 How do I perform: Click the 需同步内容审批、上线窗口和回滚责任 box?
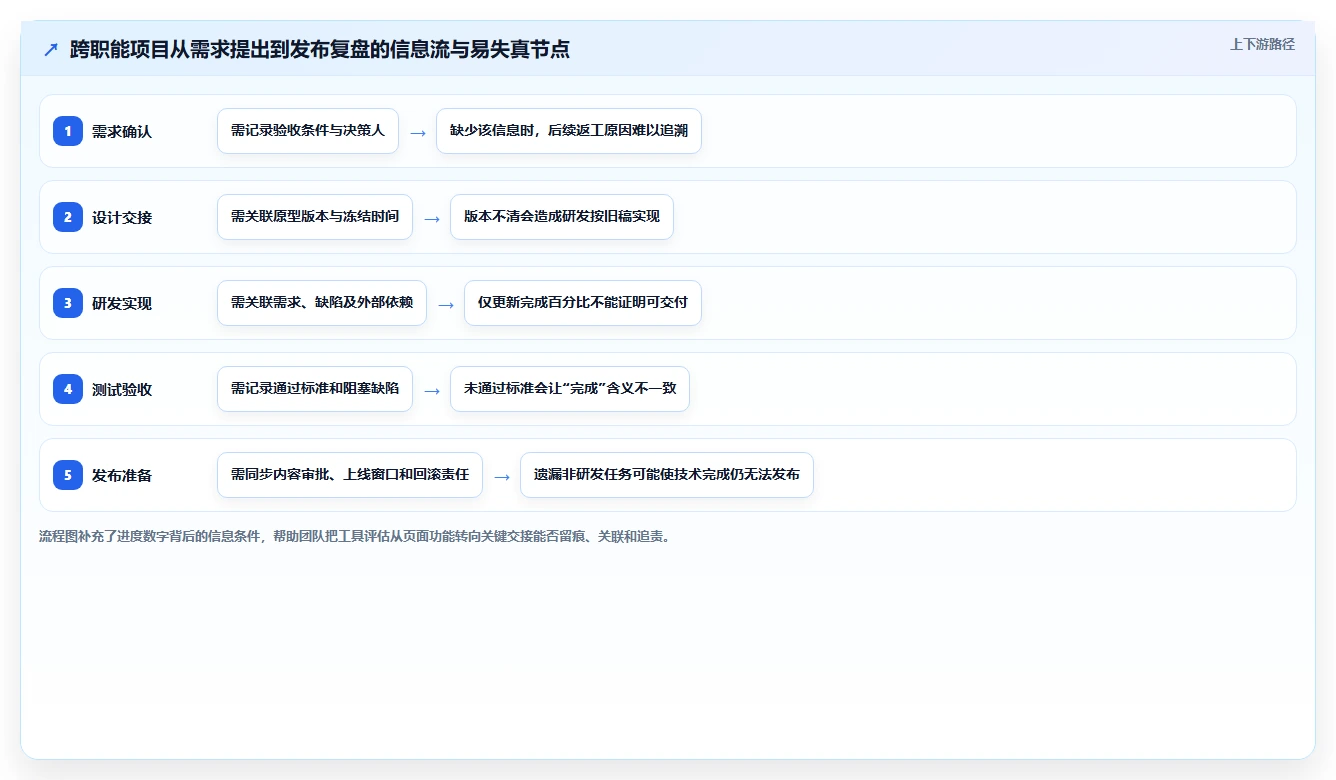click(x=350, y=475)
